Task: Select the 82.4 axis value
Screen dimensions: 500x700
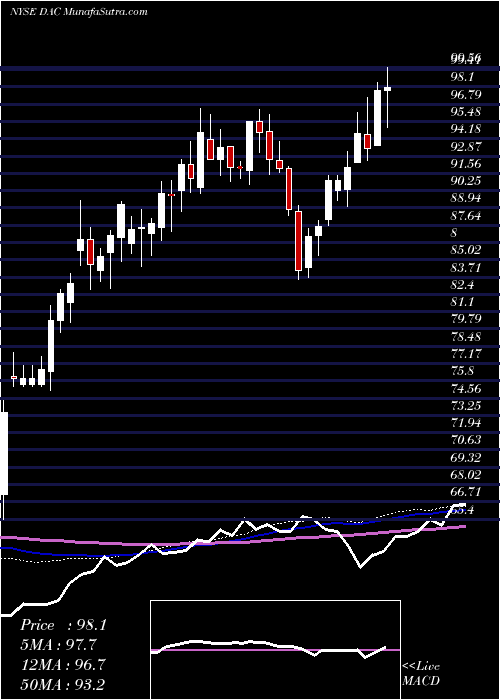Action: (463, 285)
